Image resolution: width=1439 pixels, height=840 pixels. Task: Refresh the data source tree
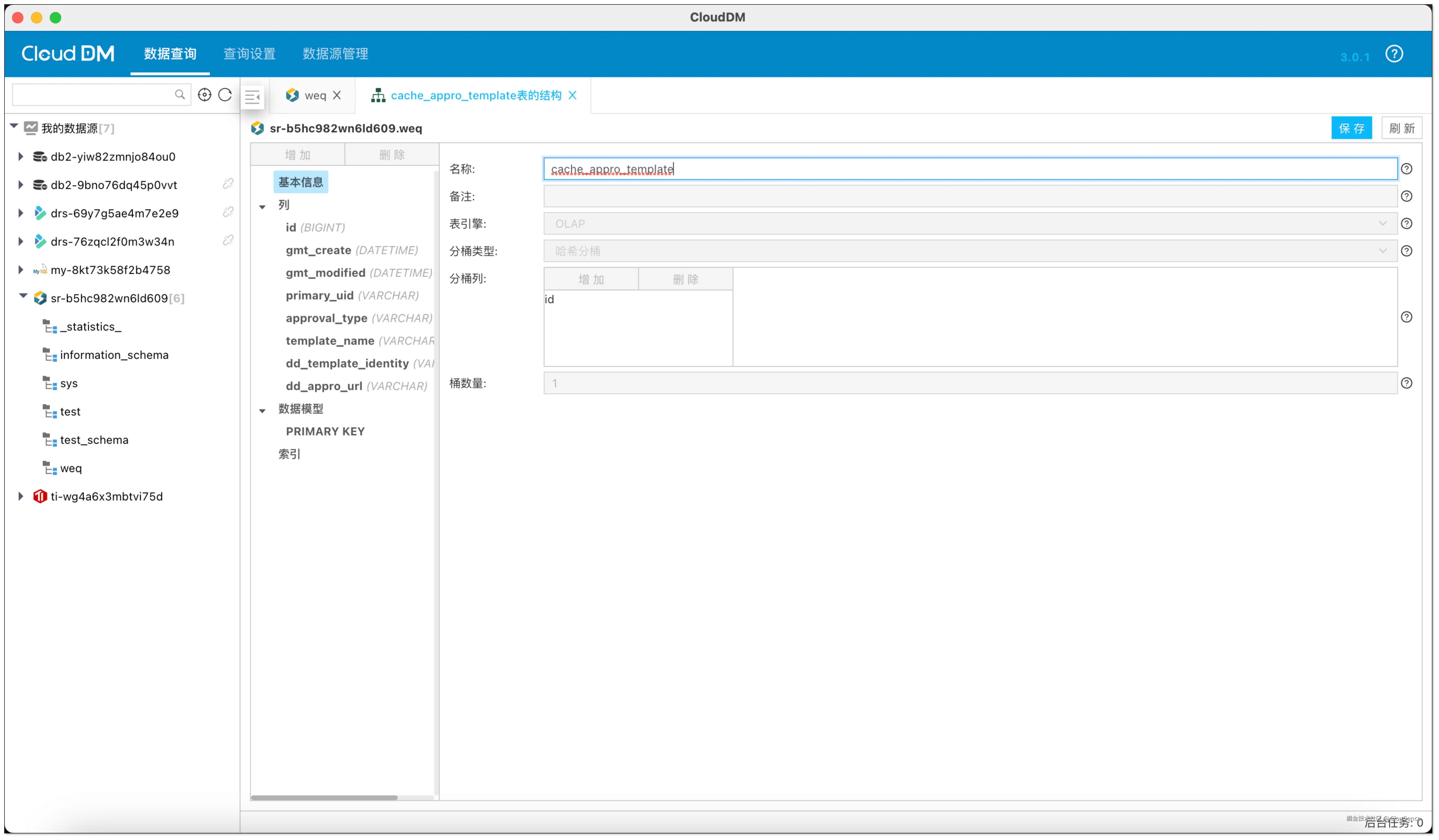(225, 95)
